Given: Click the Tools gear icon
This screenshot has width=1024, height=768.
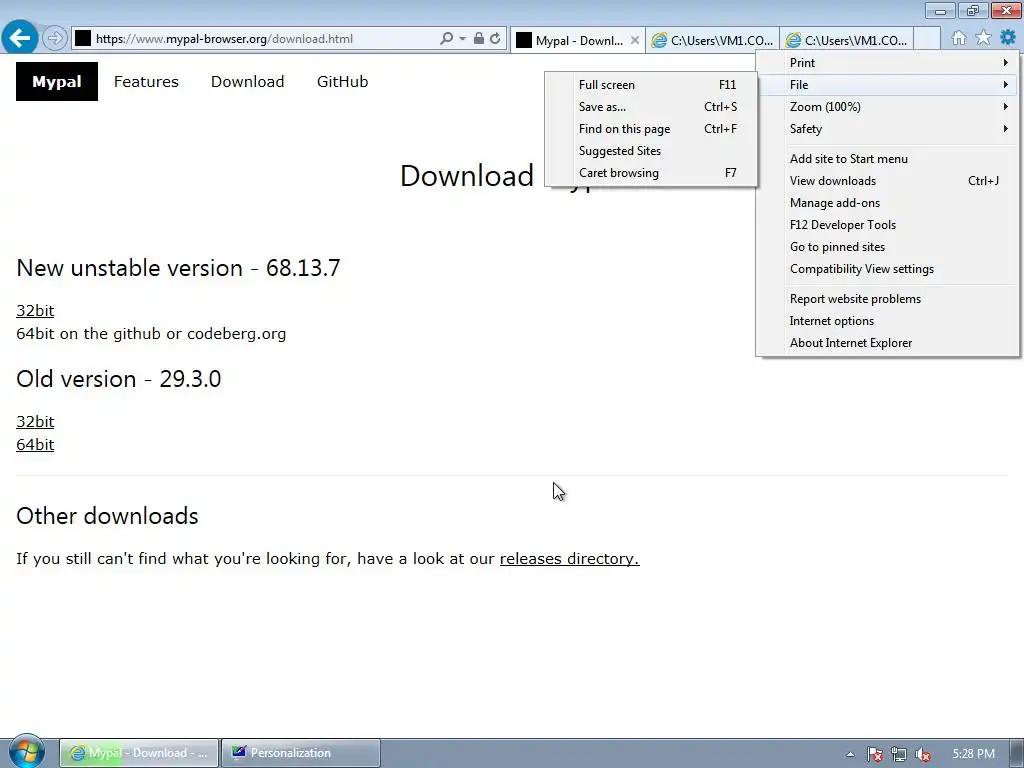Looking at the screenshot, I should 1008,37.
